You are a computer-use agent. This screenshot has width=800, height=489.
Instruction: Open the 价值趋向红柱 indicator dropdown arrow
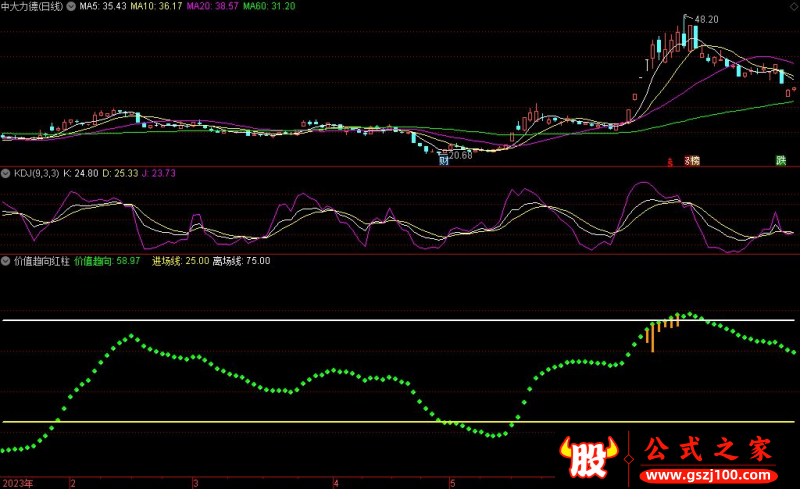(x=7, y=260)
